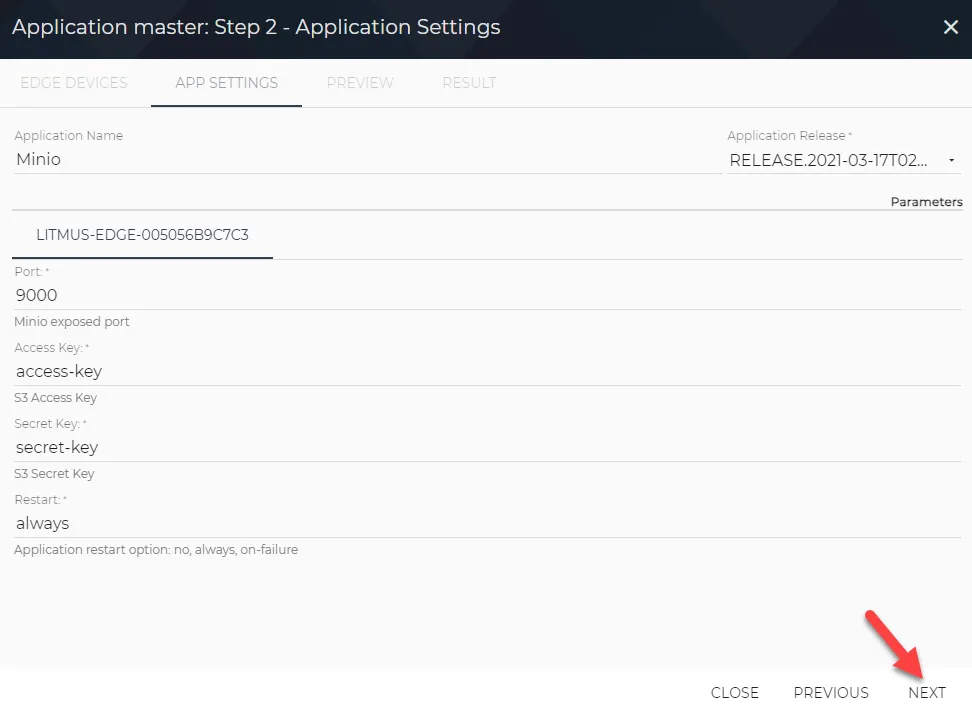Close the Application master dialog with X

950,27
